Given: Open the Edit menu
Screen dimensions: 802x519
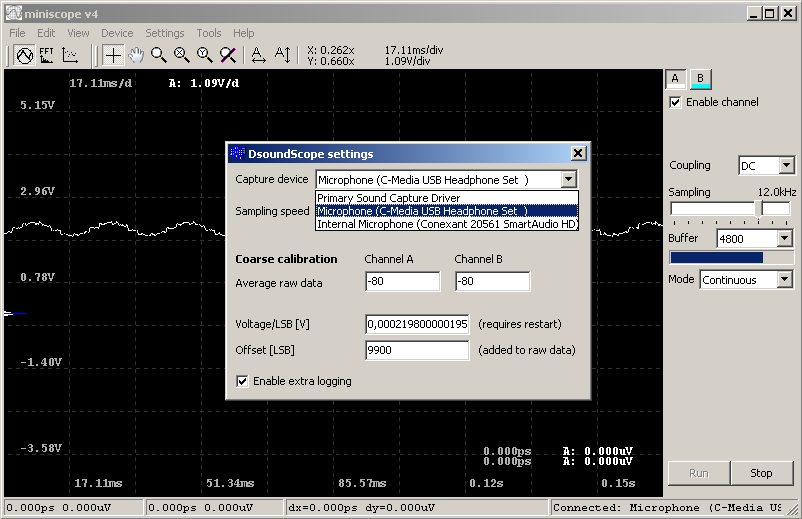Looking at the screenshot, I should [46, 33].
